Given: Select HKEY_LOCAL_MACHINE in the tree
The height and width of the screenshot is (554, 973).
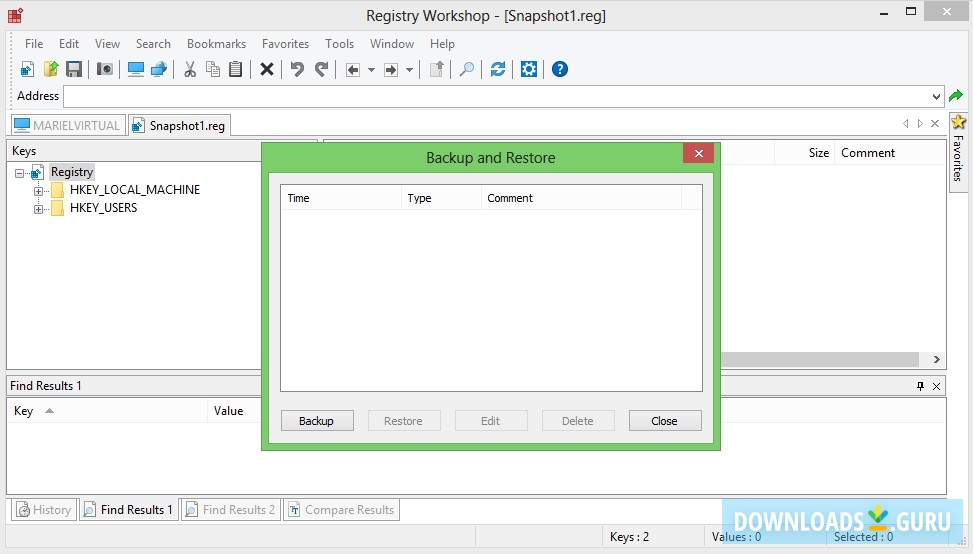Looking at the screenshot, I should pos(135,190).
